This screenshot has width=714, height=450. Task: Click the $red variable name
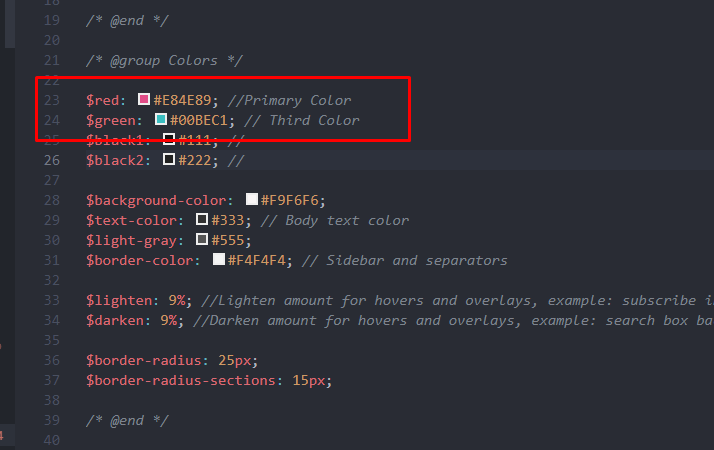point(102,100)
